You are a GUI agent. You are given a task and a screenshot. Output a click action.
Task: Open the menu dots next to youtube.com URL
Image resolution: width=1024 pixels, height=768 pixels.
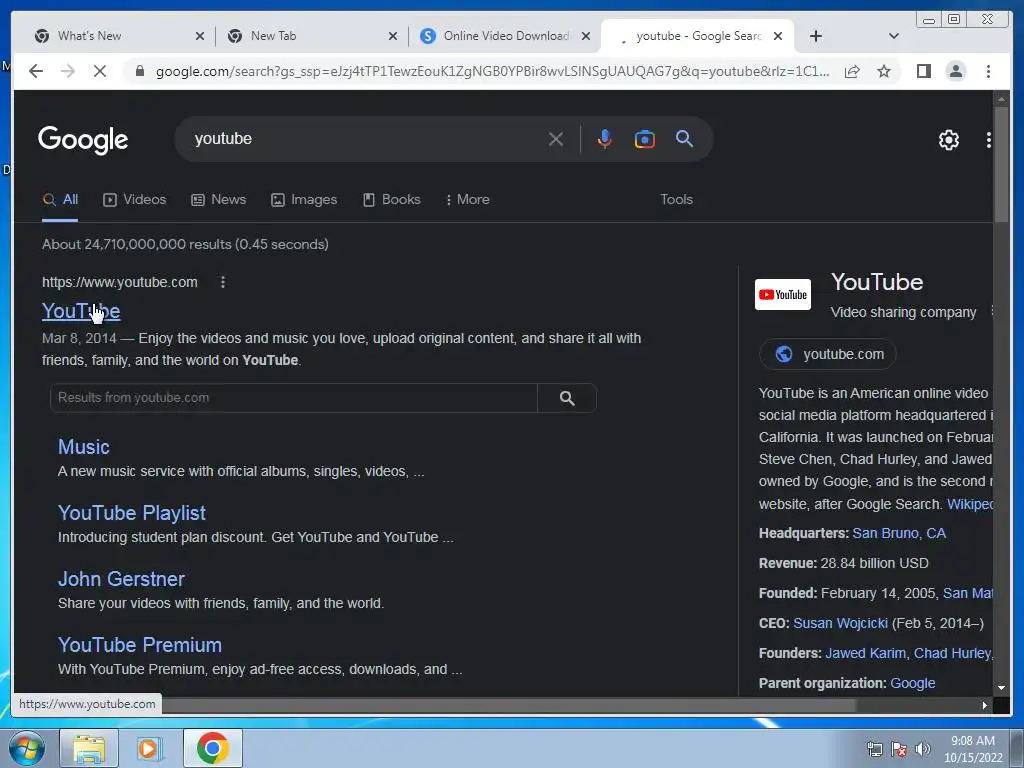click(223, 282)
